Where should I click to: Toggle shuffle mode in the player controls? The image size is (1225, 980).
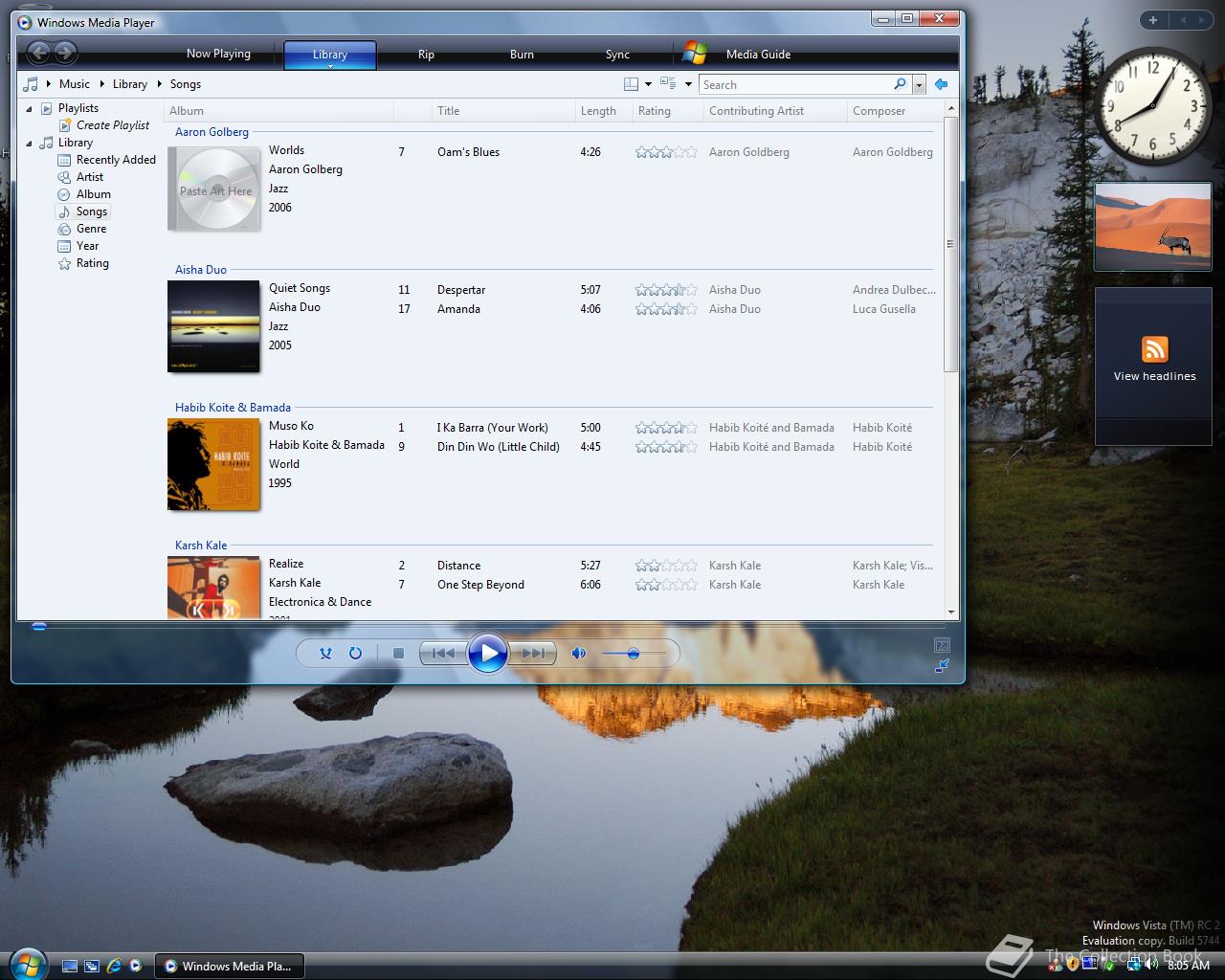pos(325,653)
